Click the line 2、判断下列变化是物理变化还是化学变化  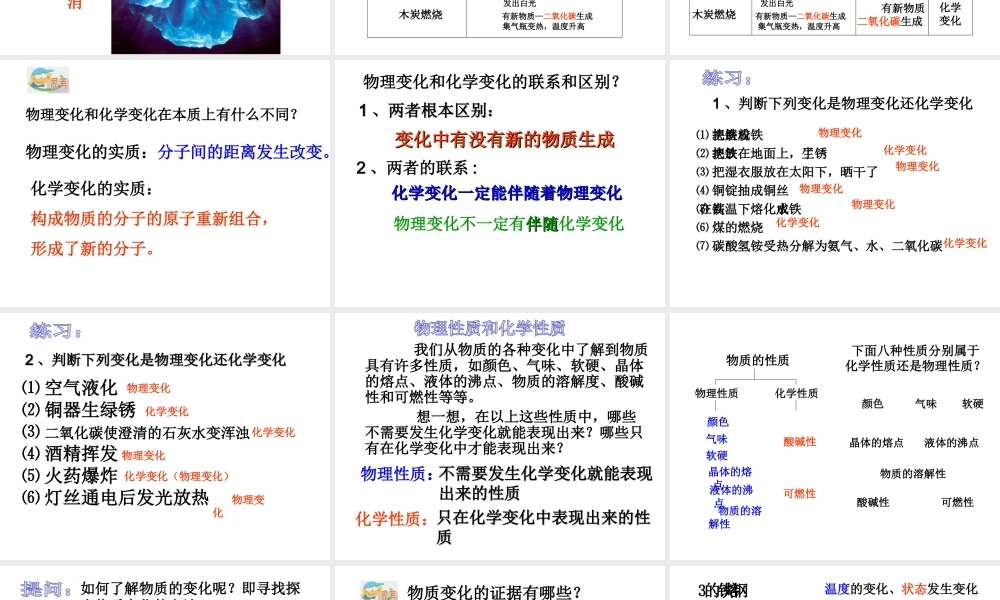[x=156, y=360]
